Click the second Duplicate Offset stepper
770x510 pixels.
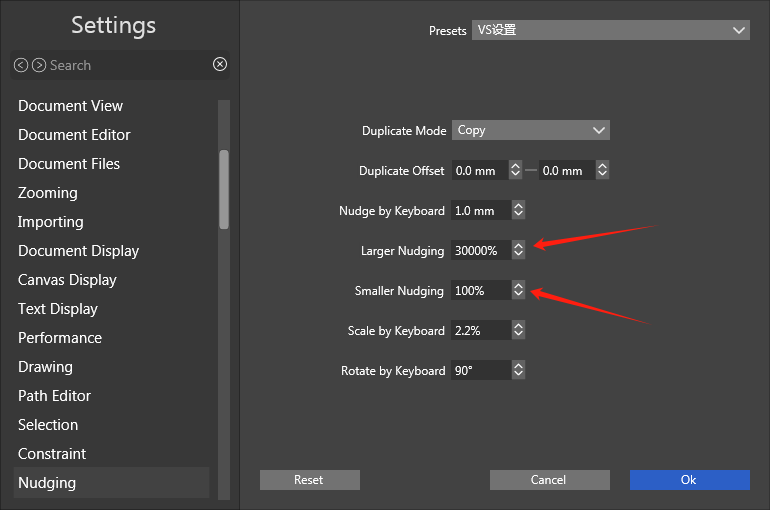click(x=602, y=171)
